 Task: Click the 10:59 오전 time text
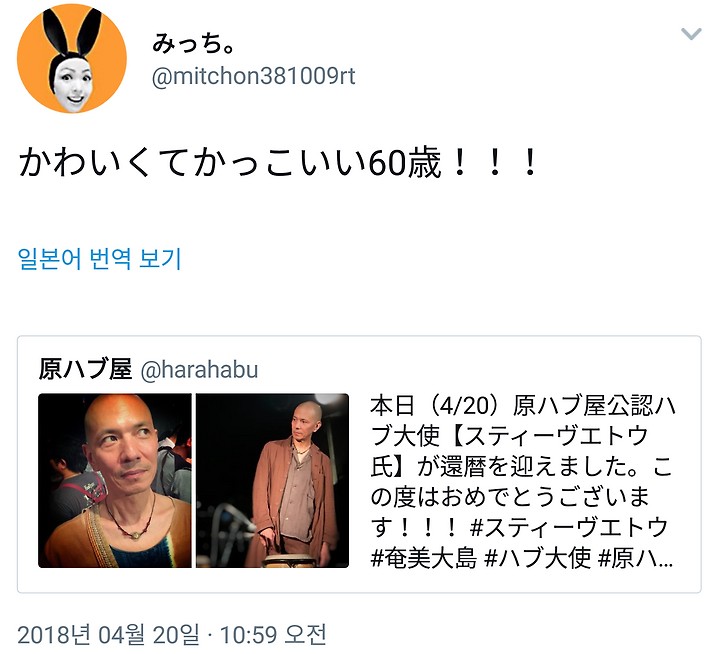(273, 635)
